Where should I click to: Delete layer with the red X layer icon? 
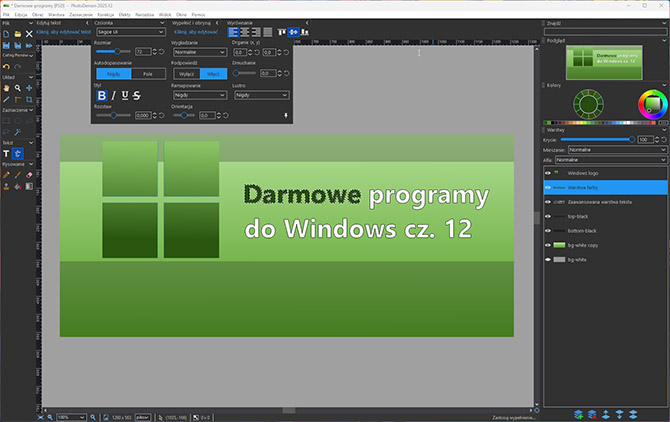pos(592,414)
